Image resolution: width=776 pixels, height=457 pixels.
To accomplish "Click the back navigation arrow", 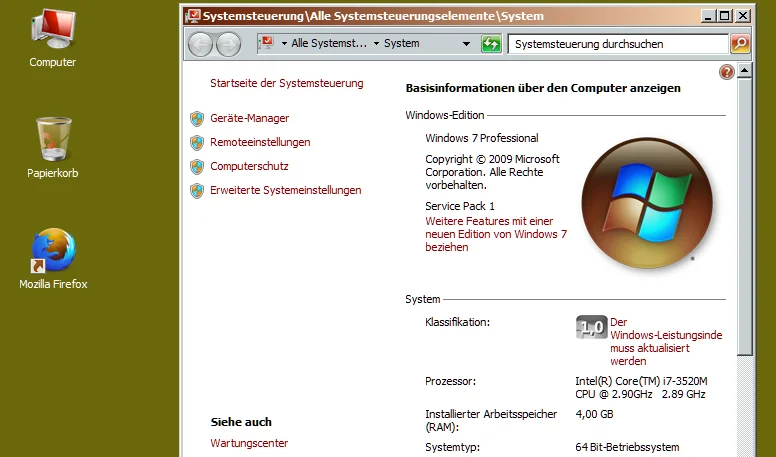I will [200, 45].
